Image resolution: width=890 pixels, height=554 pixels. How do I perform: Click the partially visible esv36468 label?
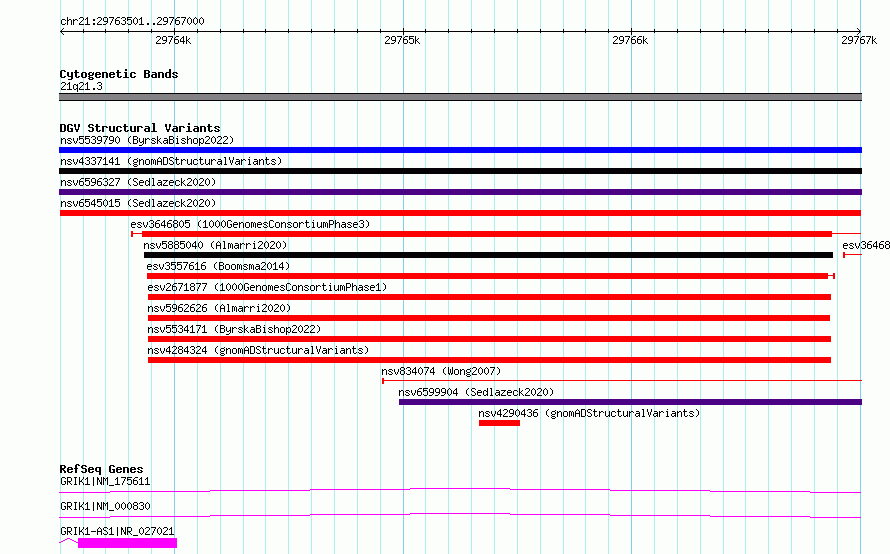866,245
